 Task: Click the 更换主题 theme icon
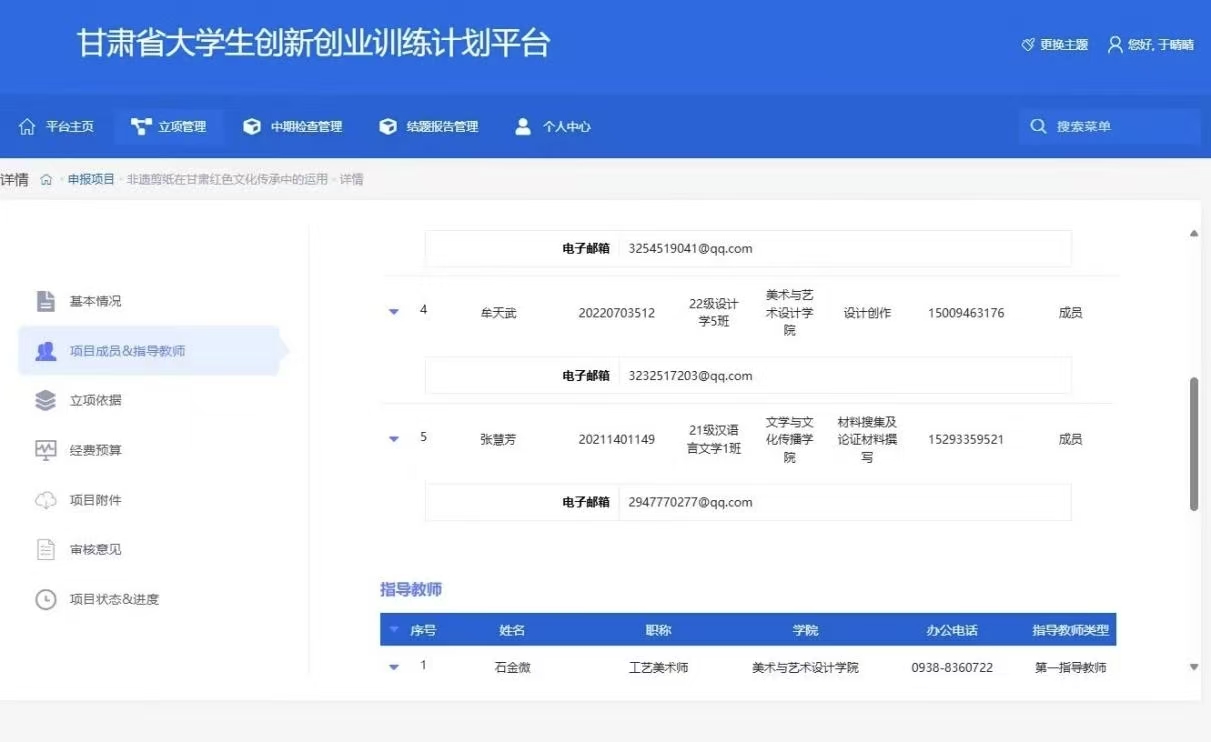[1028, 45]
